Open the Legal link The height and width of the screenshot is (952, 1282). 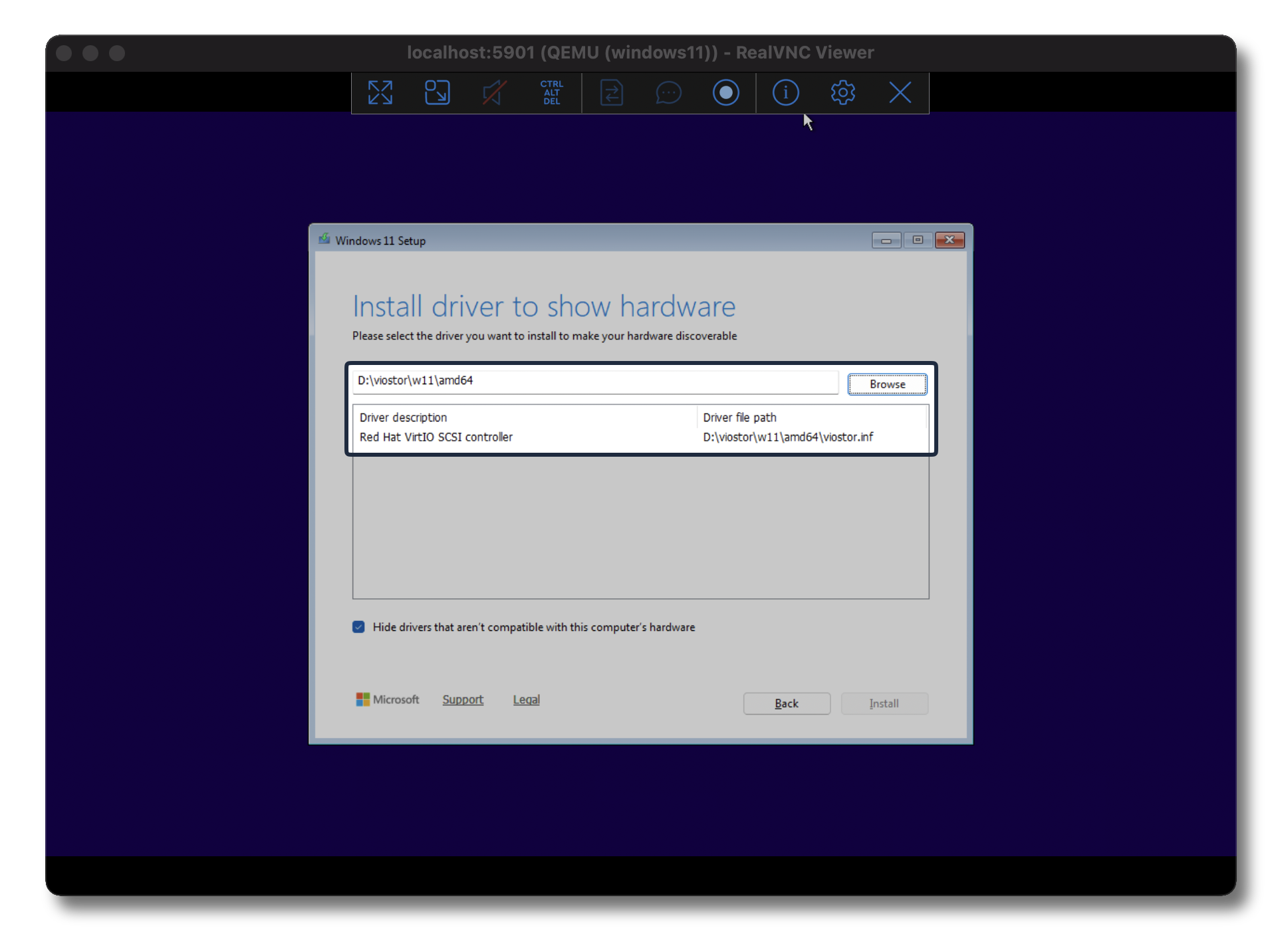(526, 699)
